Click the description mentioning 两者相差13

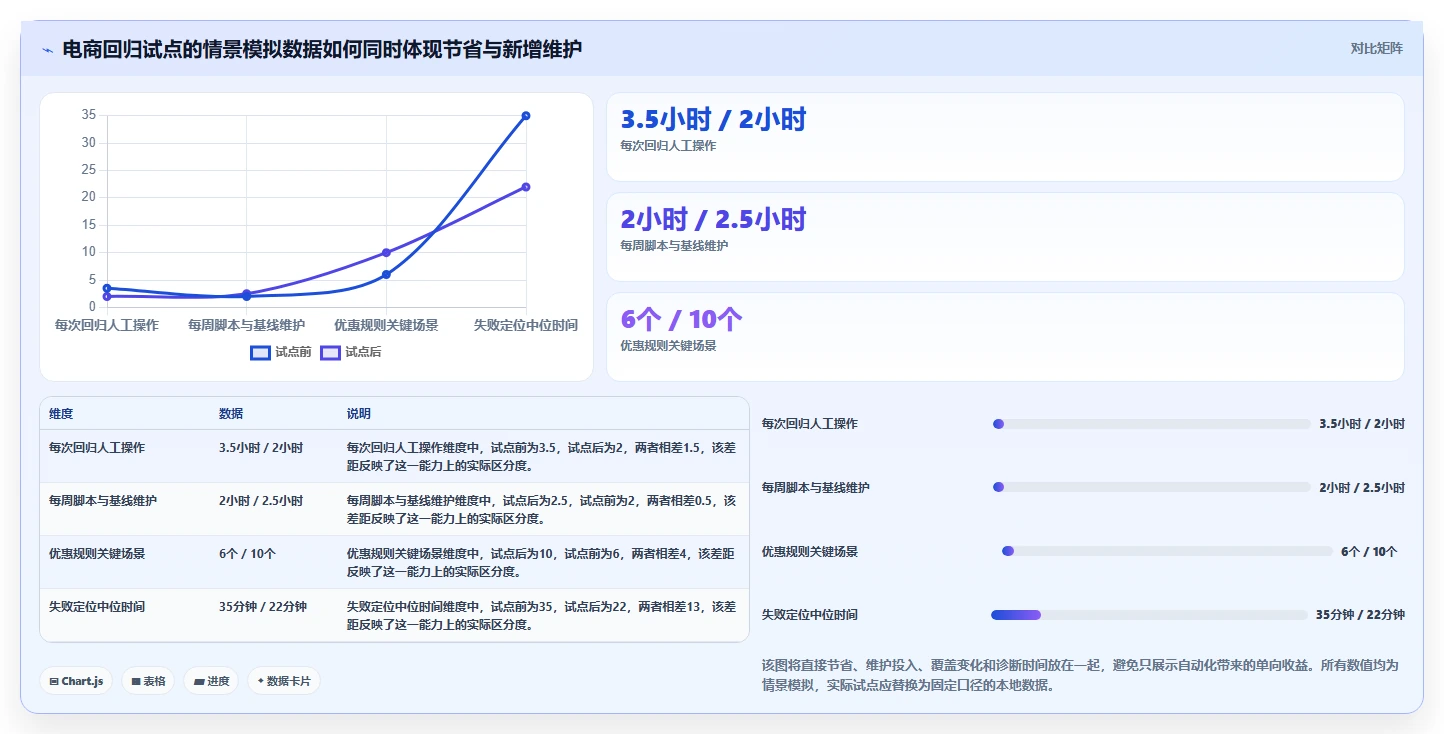pyautogui.click(x=541, y=616)
